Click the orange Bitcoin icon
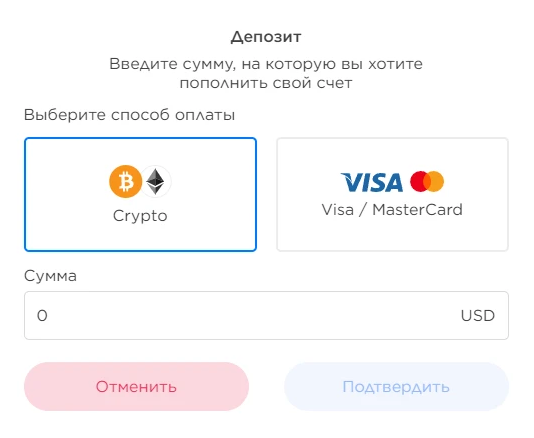This screenshot has height=438, width=534. 125,182
